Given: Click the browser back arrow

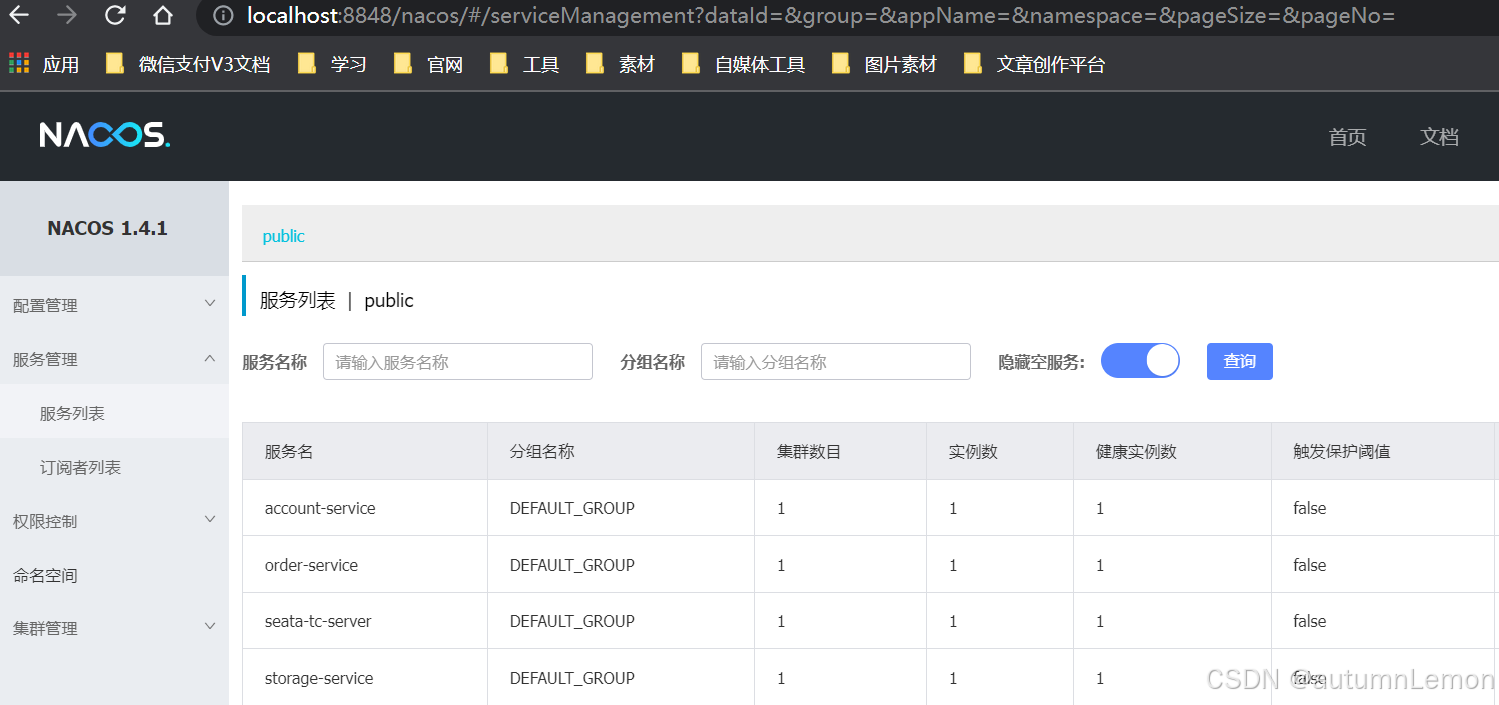Looking at the screenshot, I should (20, 16).
